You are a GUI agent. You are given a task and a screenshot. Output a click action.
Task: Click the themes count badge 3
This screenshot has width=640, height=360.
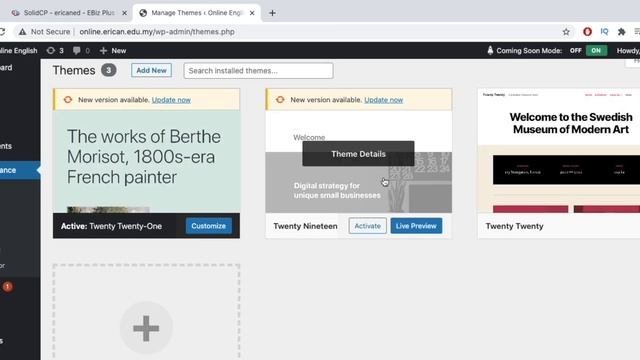109,70
